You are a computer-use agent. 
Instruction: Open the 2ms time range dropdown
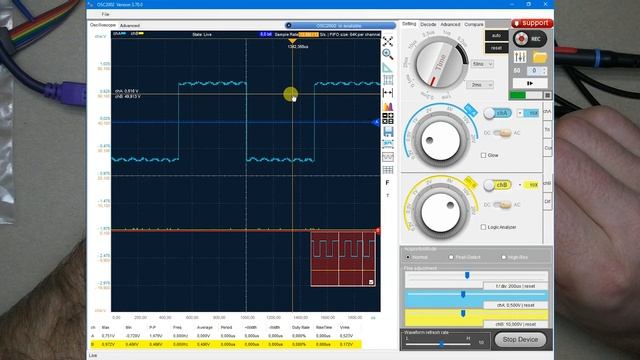click(x=480, y=84)
